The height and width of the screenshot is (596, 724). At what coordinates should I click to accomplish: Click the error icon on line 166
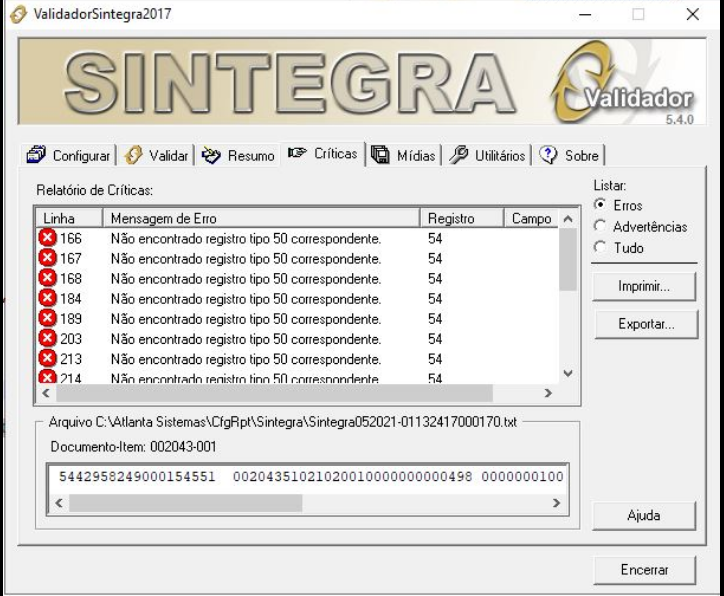tap(47, 238)
